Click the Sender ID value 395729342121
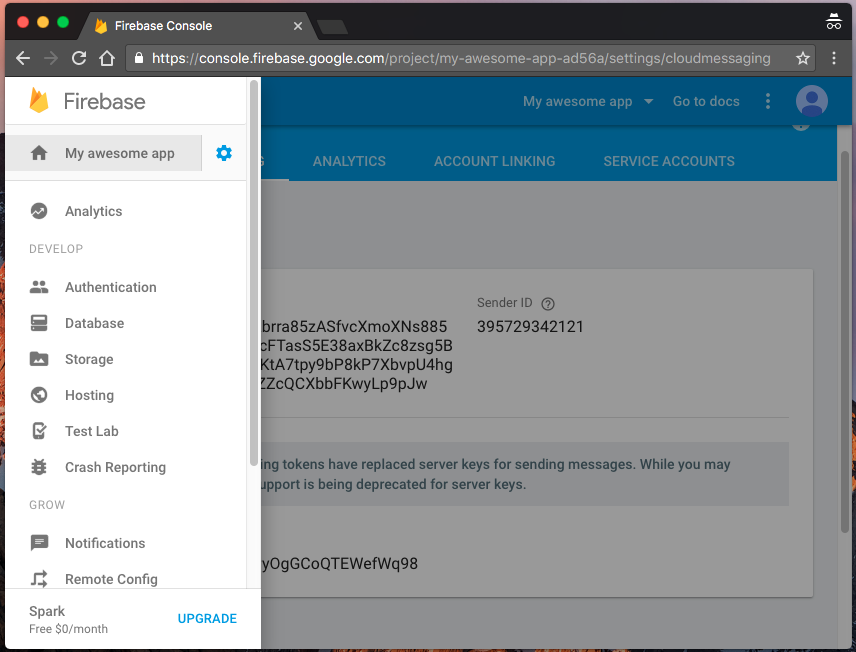Viewport: 856px width, 652px height. (530, 327)
